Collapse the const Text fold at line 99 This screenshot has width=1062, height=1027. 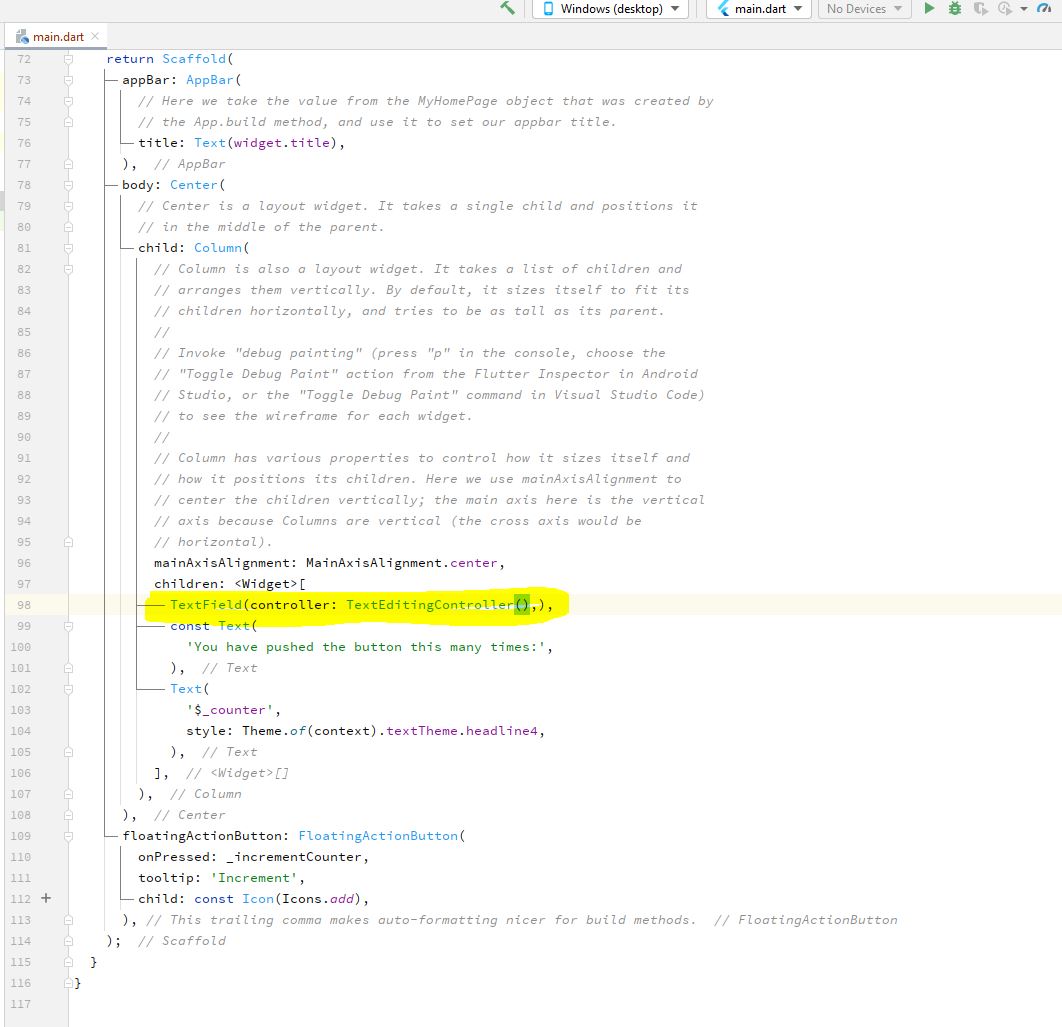[x=67, y=626]
